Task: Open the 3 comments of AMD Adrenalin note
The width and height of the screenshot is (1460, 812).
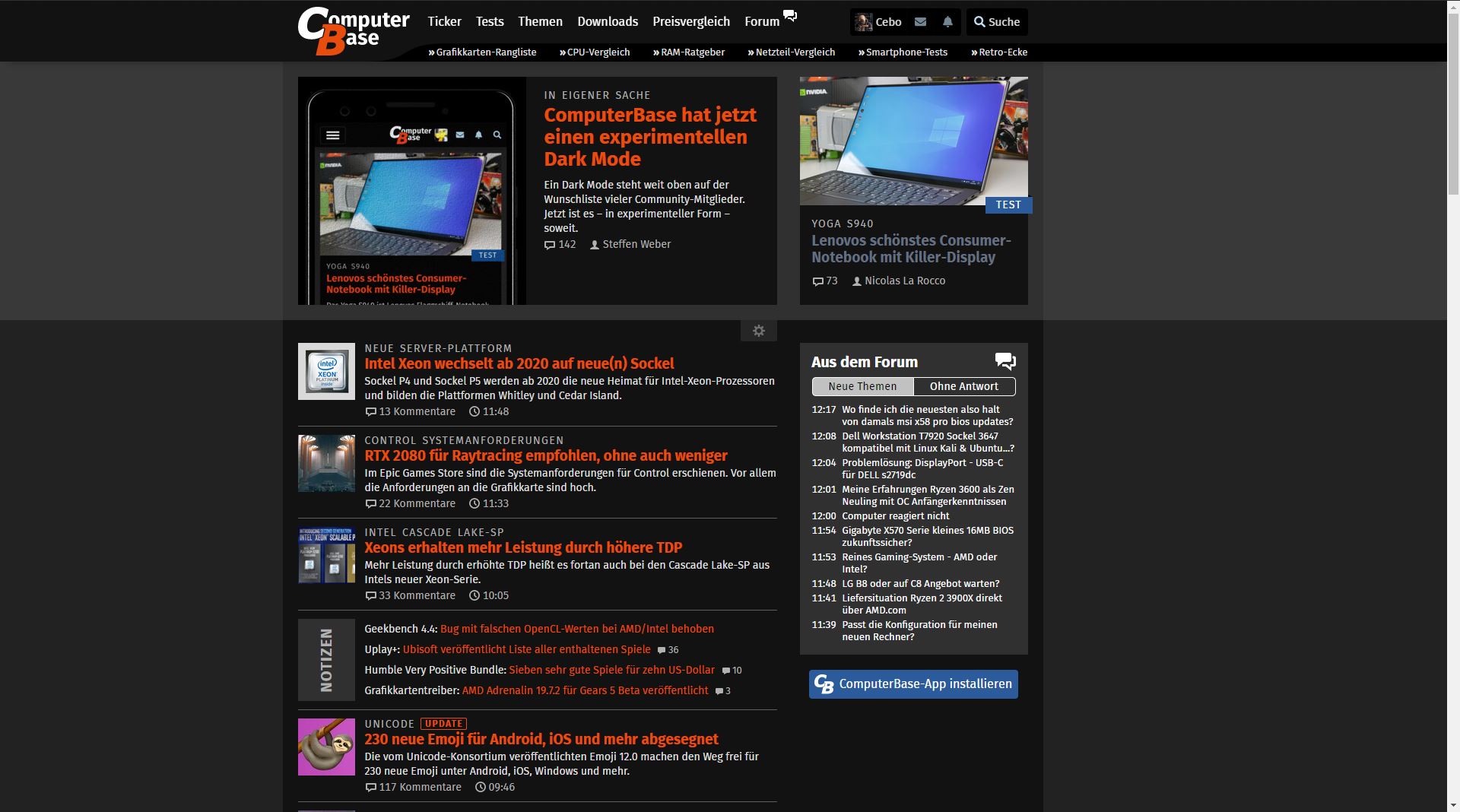Action: (723, 691)
